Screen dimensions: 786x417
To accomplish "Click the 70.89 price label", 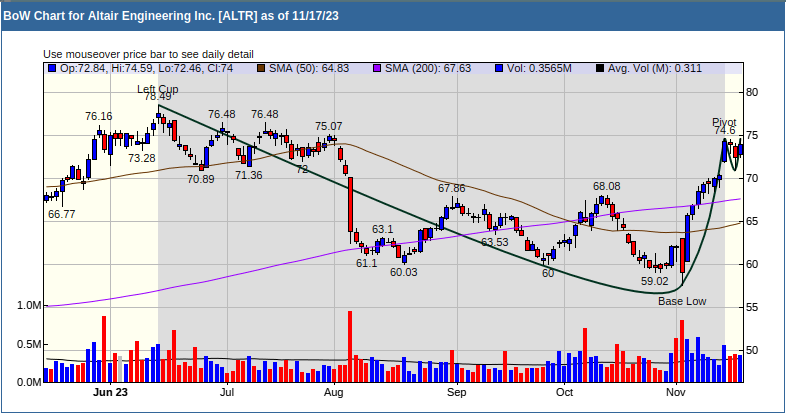I will coord(201,179).
